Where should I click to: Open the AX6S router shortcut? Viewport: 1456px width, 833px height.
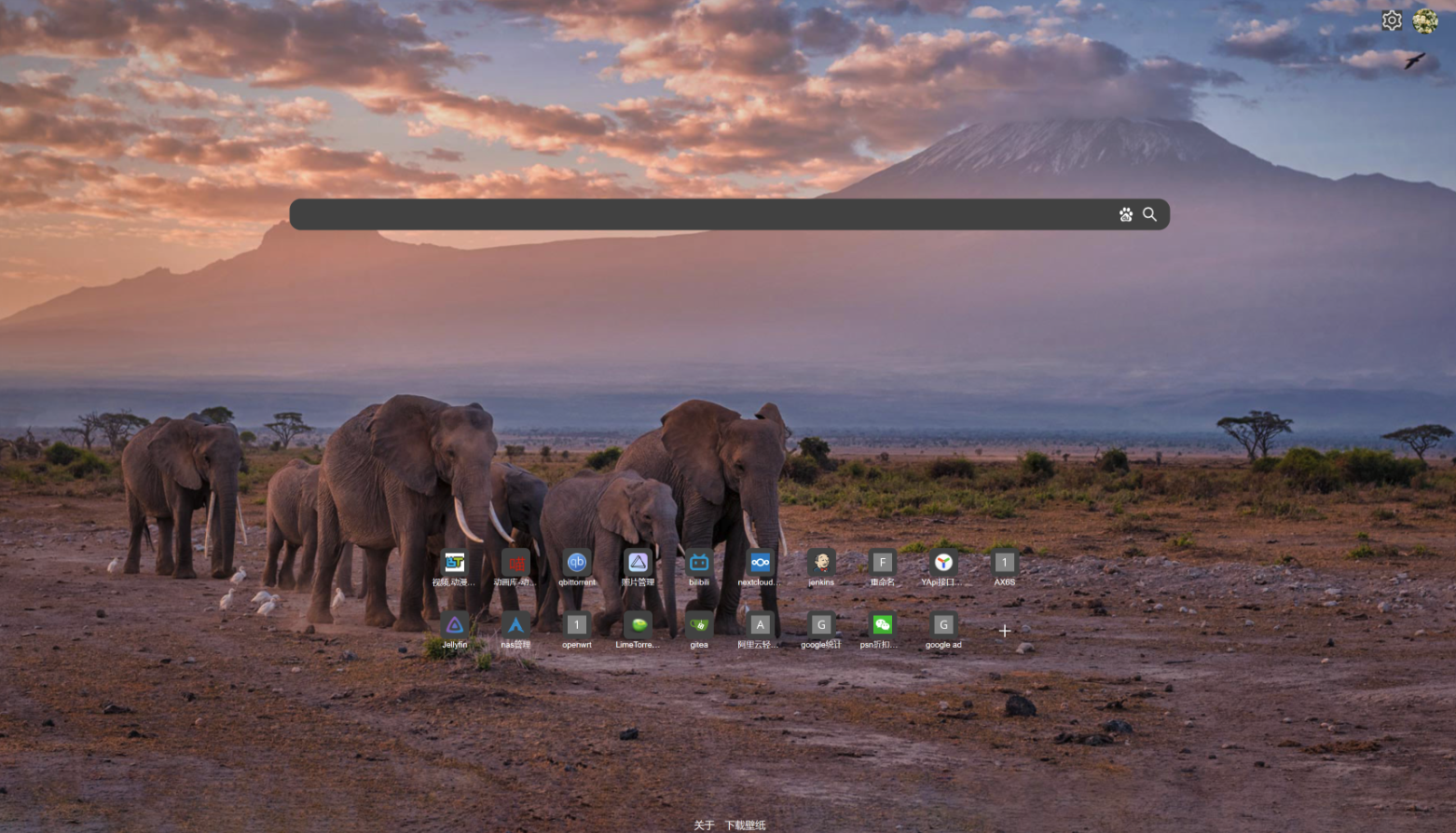(1004, 563)
